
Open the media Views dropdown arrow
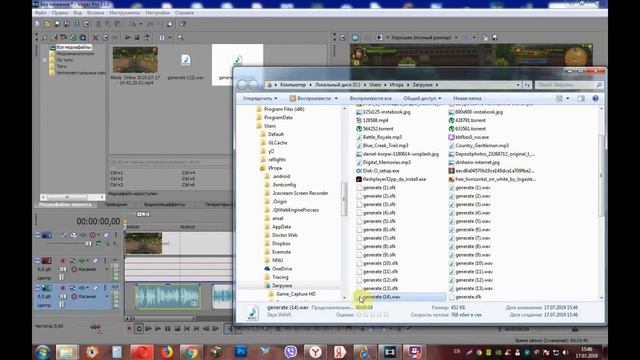[x=170, y=38]
